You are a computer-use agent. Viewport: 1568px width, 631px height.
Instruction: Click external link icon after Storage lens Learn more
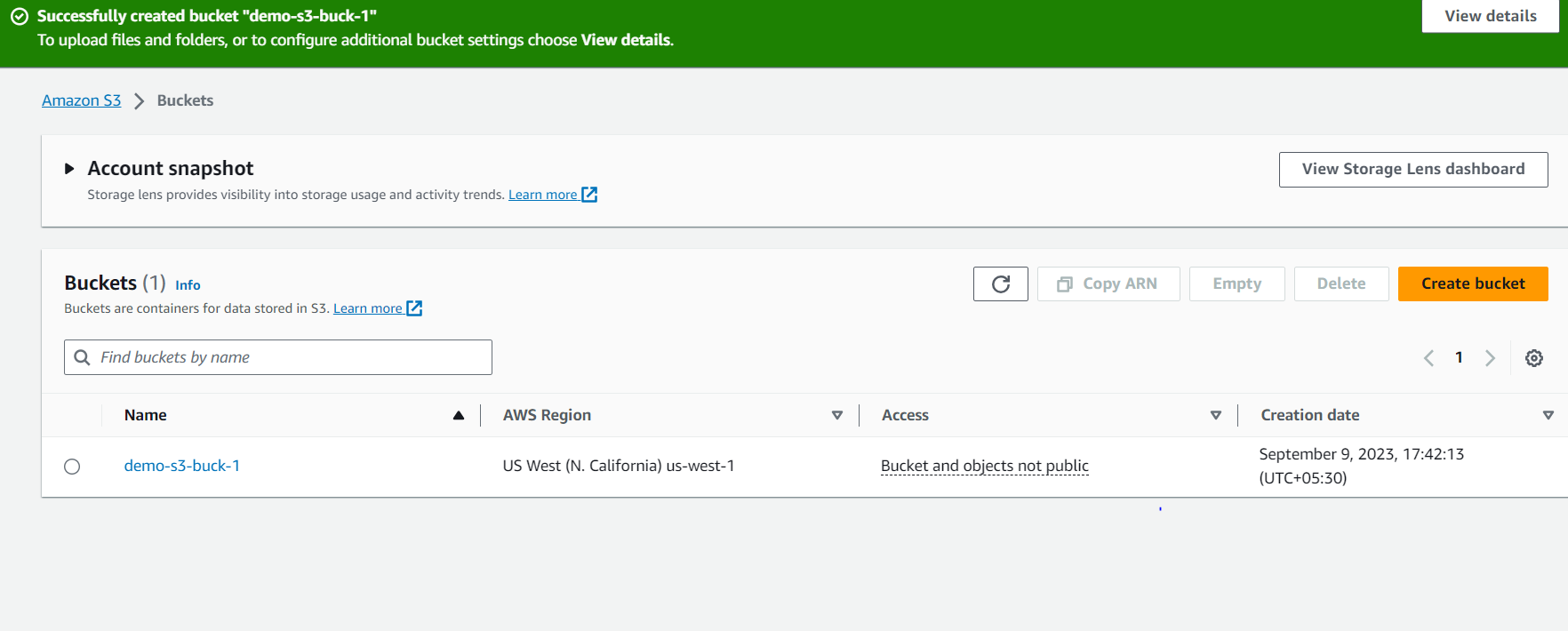[x=589, y=195]
